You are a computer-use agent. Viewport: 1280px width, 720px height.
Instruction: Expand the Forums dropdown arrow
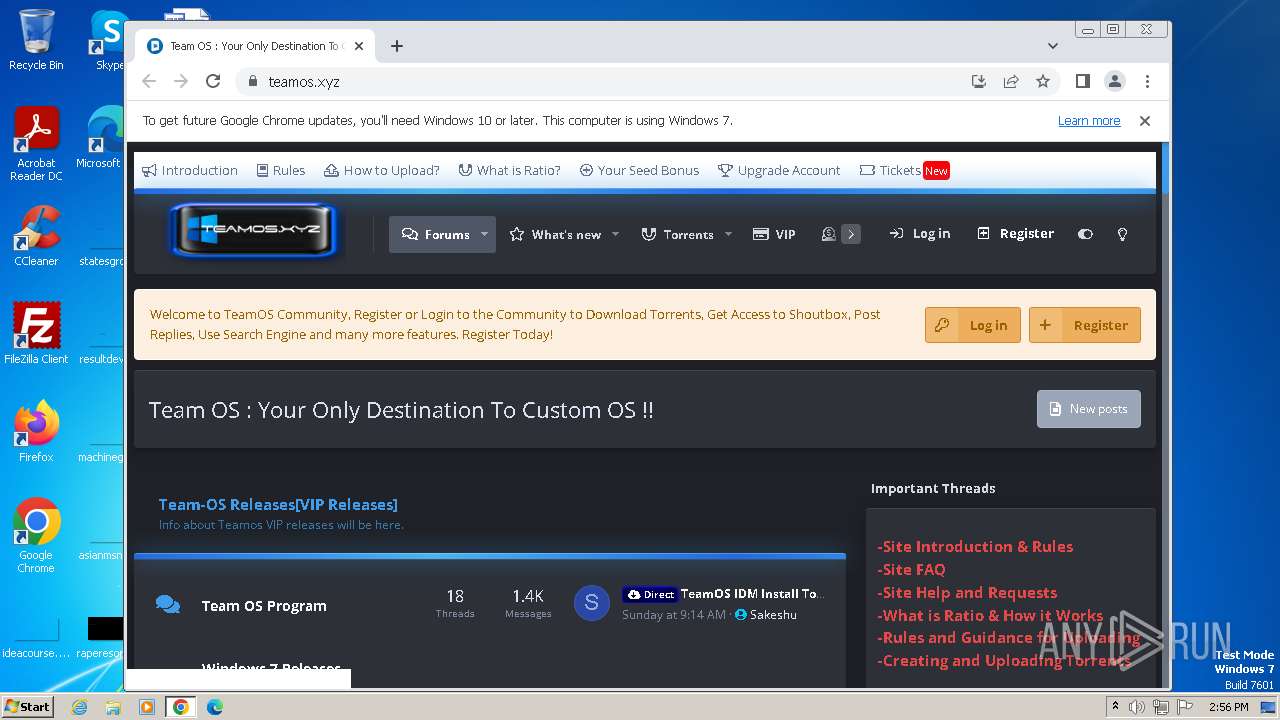tap(485, 234)
